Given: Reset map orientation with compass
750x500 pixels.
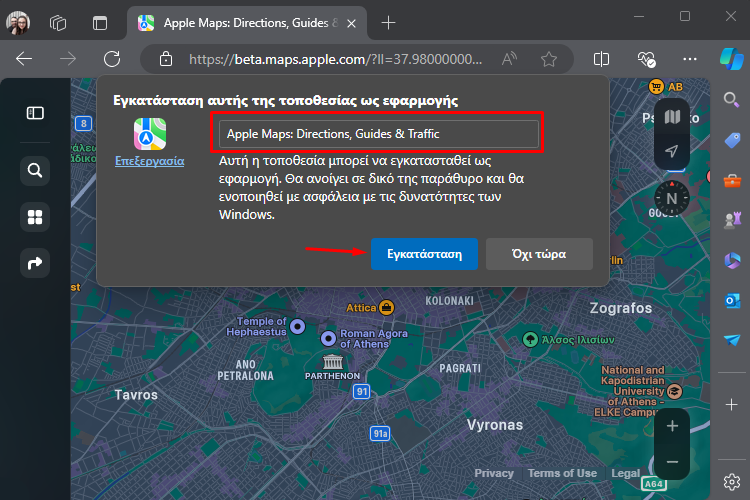Looking at the screenshot, I should (672, 198).
